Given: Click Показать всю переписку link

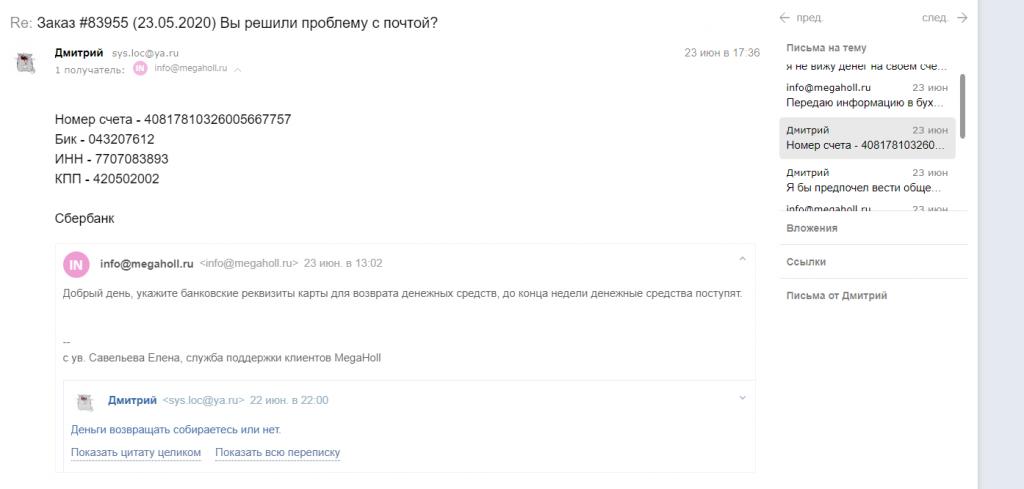Looking at the screenshot, I should 278,452.
